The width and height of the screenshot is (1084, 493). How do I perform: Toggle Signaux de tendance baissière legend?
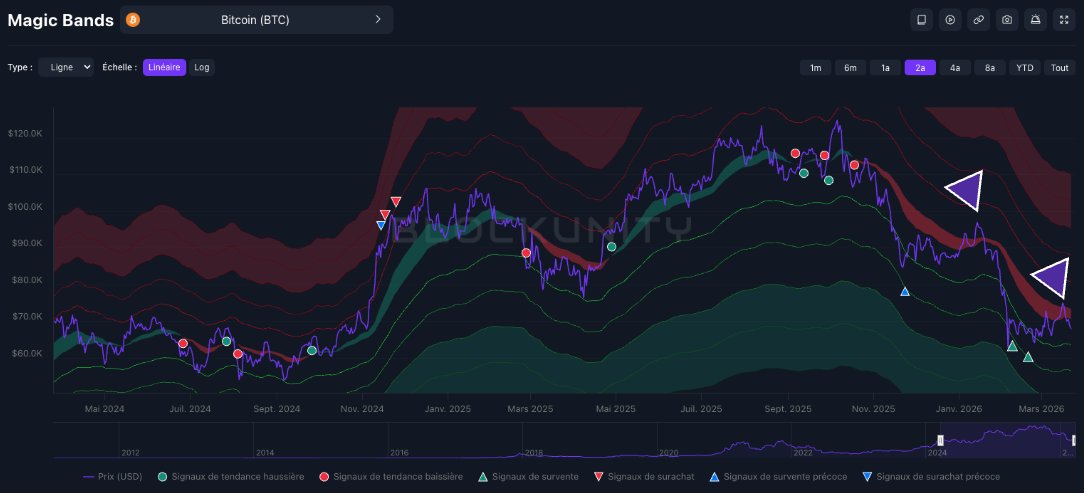pyautogui.click(x=391, y=476)
